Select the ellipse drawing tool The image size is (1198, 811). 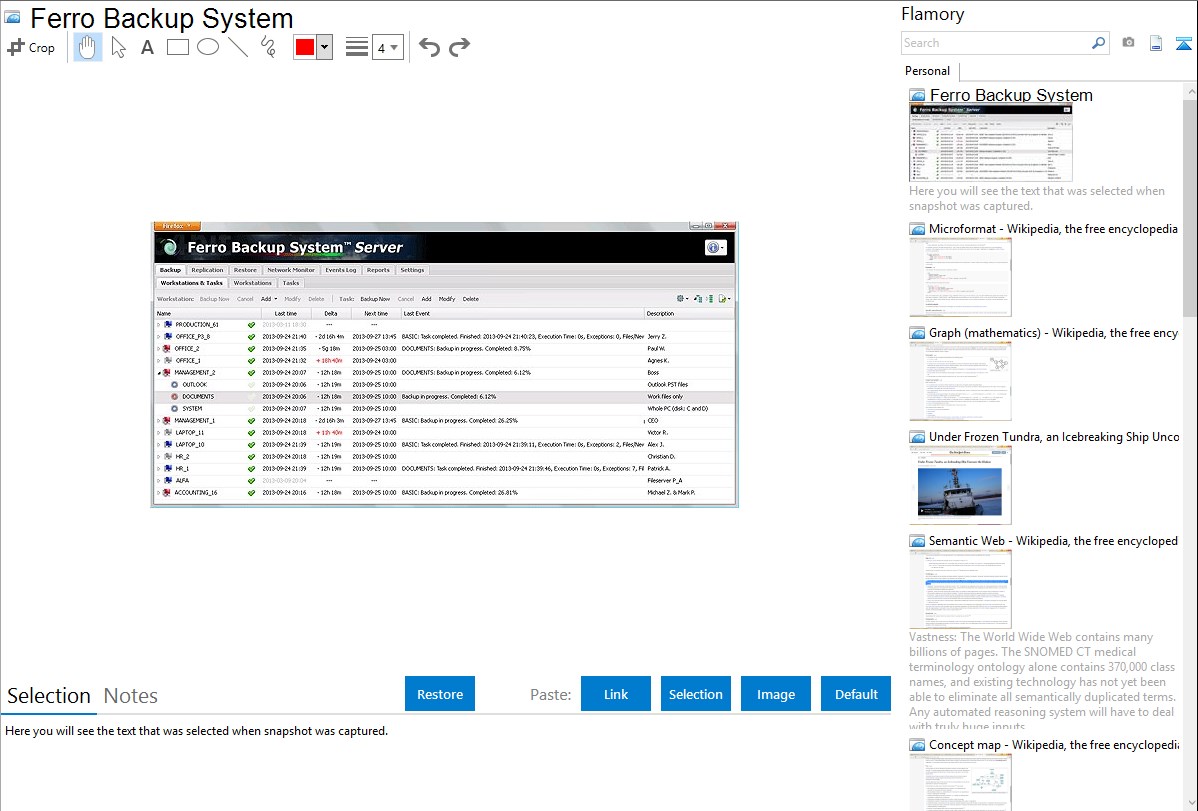coord(208,47)
